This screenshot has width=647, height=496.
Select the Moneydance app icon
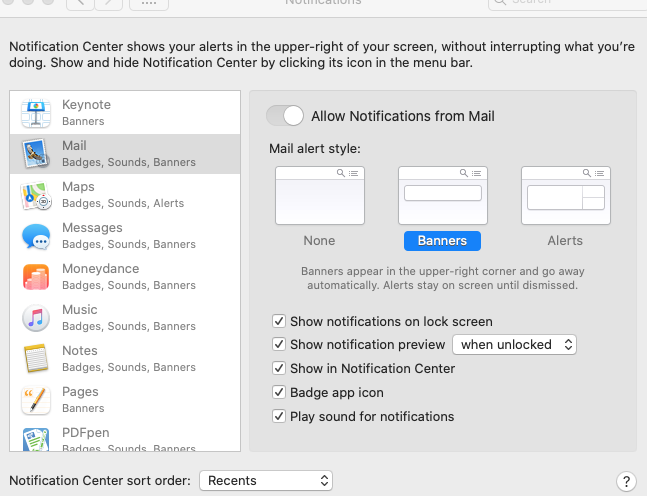(x=36, y=277)
